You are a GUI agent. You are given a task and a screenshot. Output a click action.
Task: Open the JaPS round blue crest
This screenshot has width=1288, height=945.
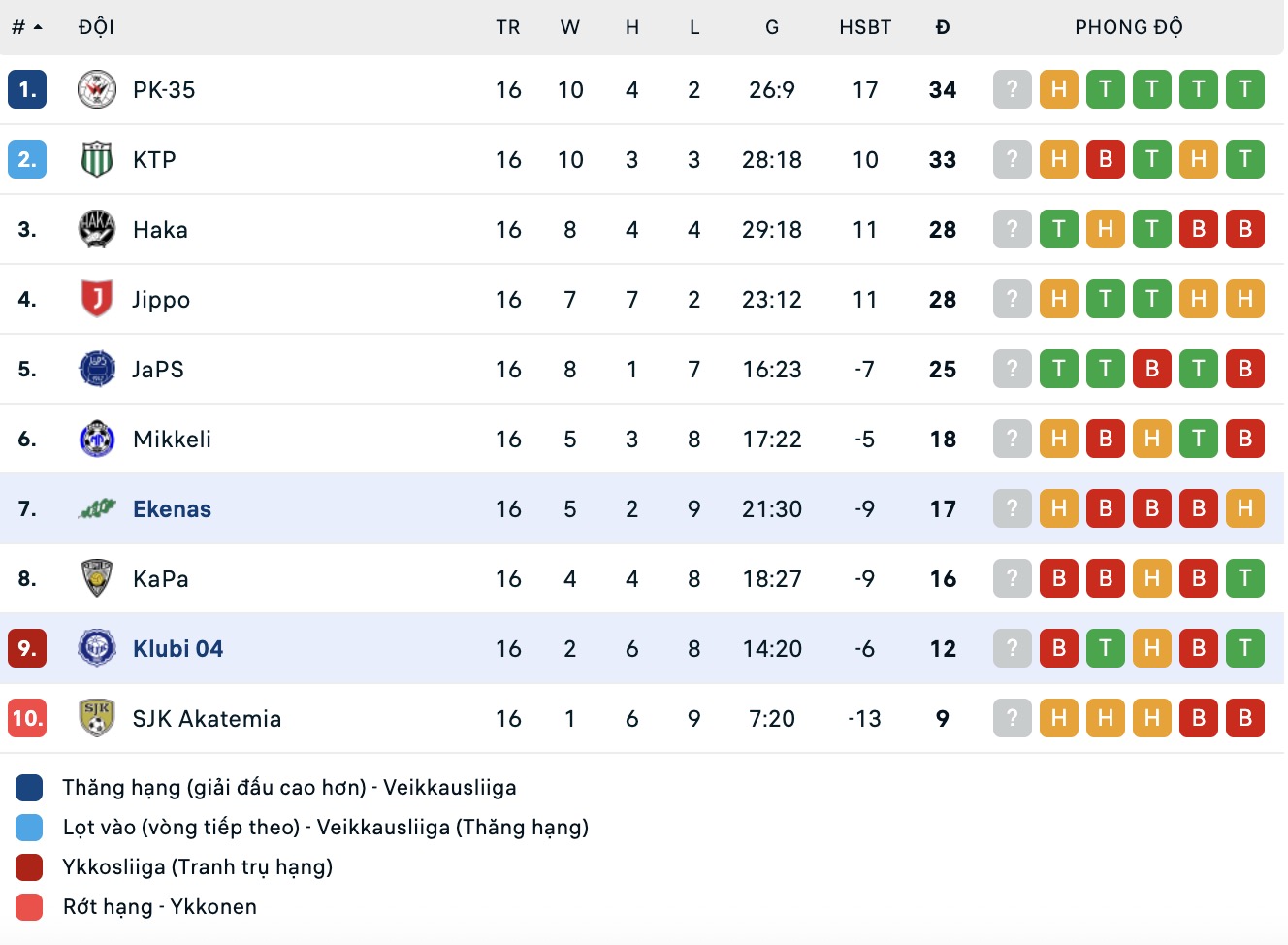(97, 370)
